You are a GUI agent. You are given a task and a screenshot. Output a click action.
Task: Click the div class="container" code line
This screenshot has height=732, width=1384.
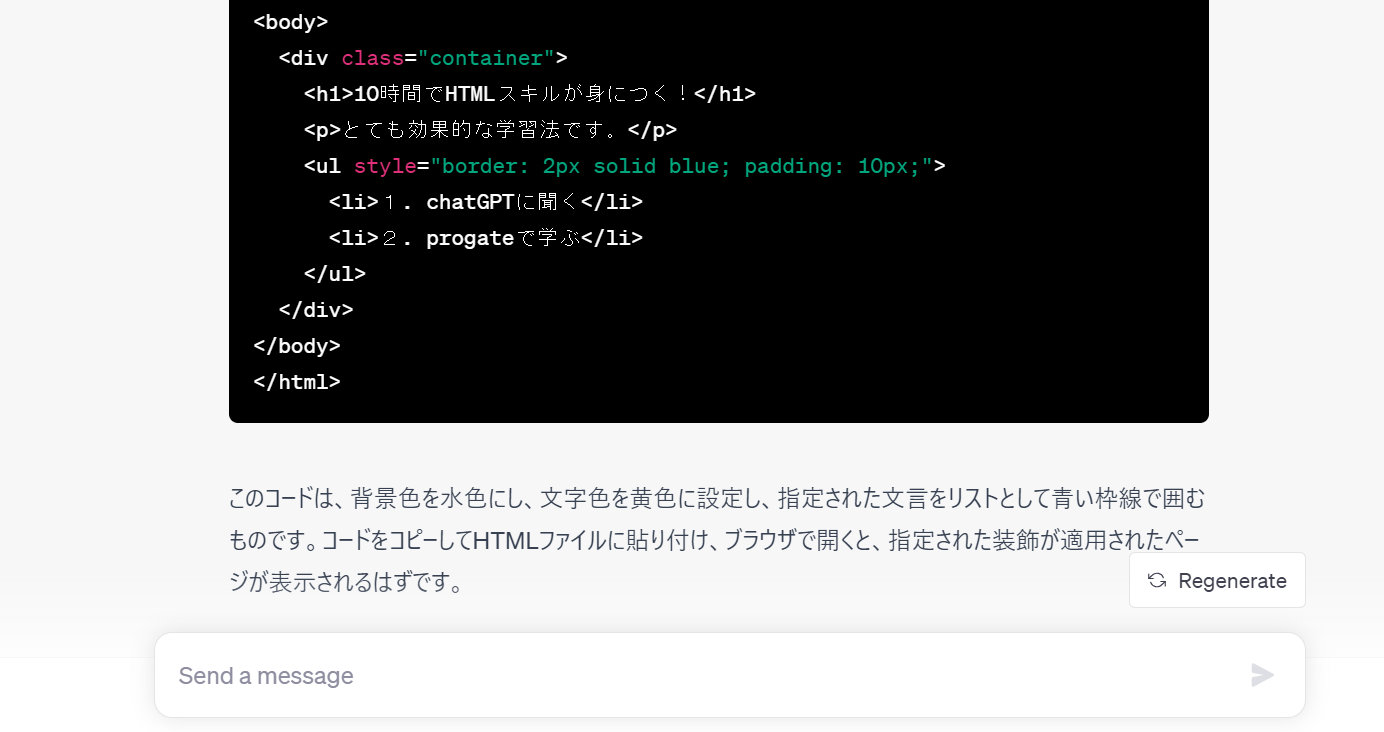point(423,58)
